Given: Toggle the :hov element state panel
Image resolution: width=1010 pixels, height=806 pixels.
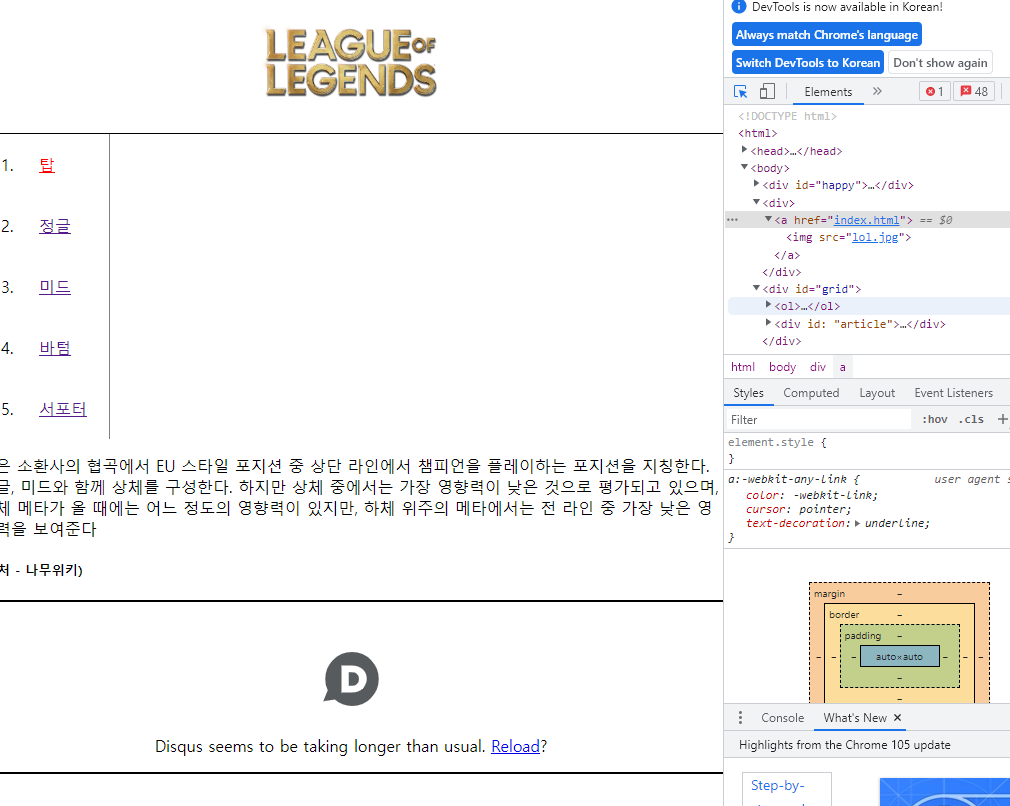Looking at the screenshot, I should tap(934, 419).
